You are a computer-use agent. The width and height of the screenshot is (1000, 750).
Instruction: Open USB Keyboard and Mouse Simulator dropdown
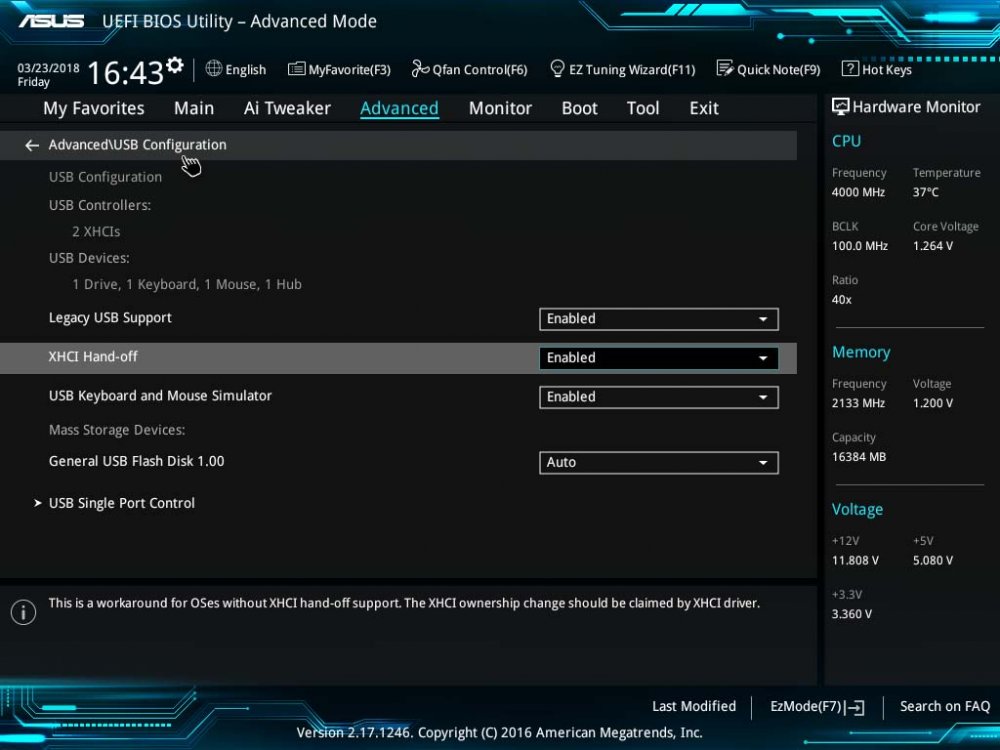(658, 397)
